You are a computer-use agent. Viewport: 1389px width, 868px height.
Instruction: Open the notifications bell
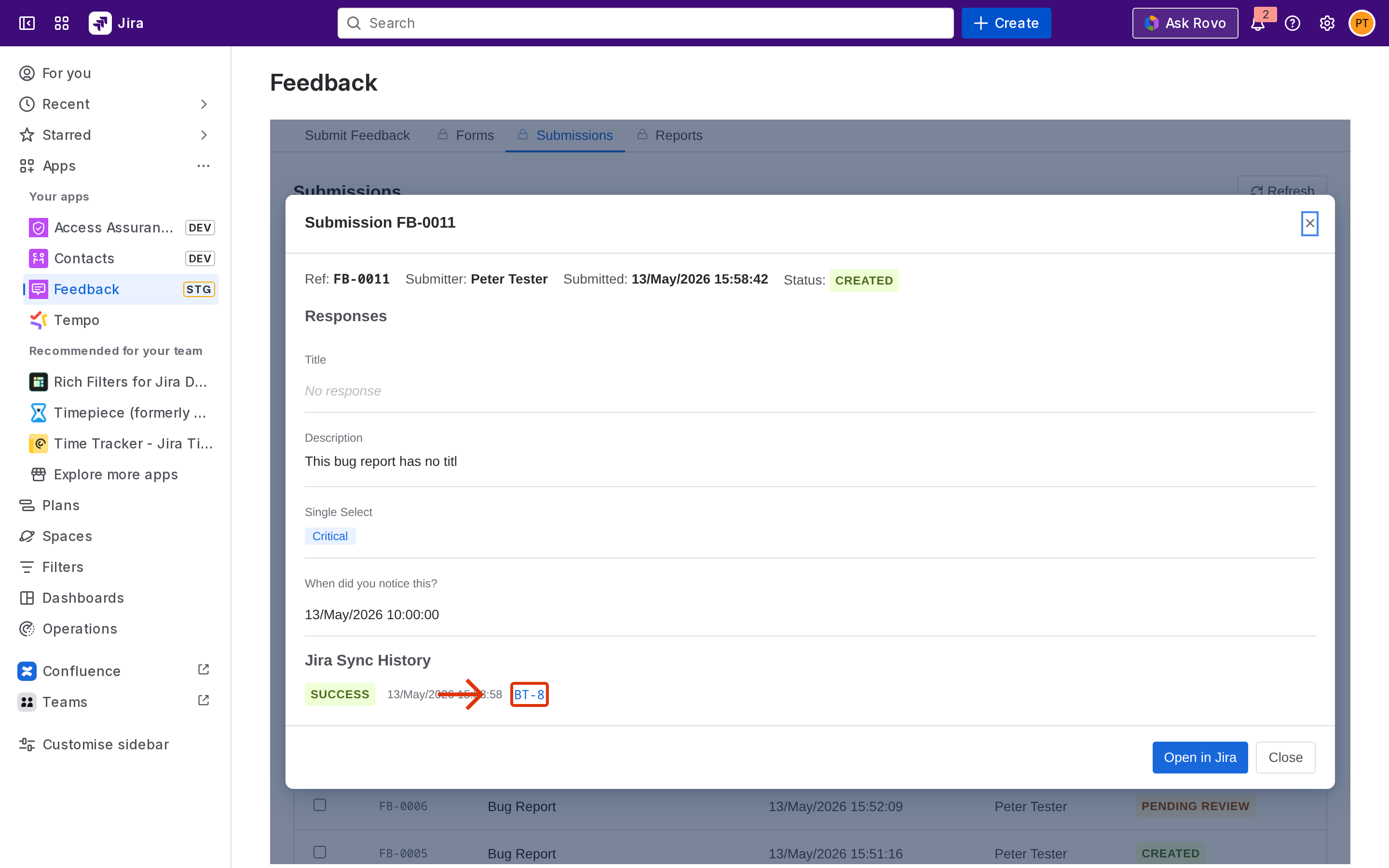pyautogui.click(x=1257, y=23)
